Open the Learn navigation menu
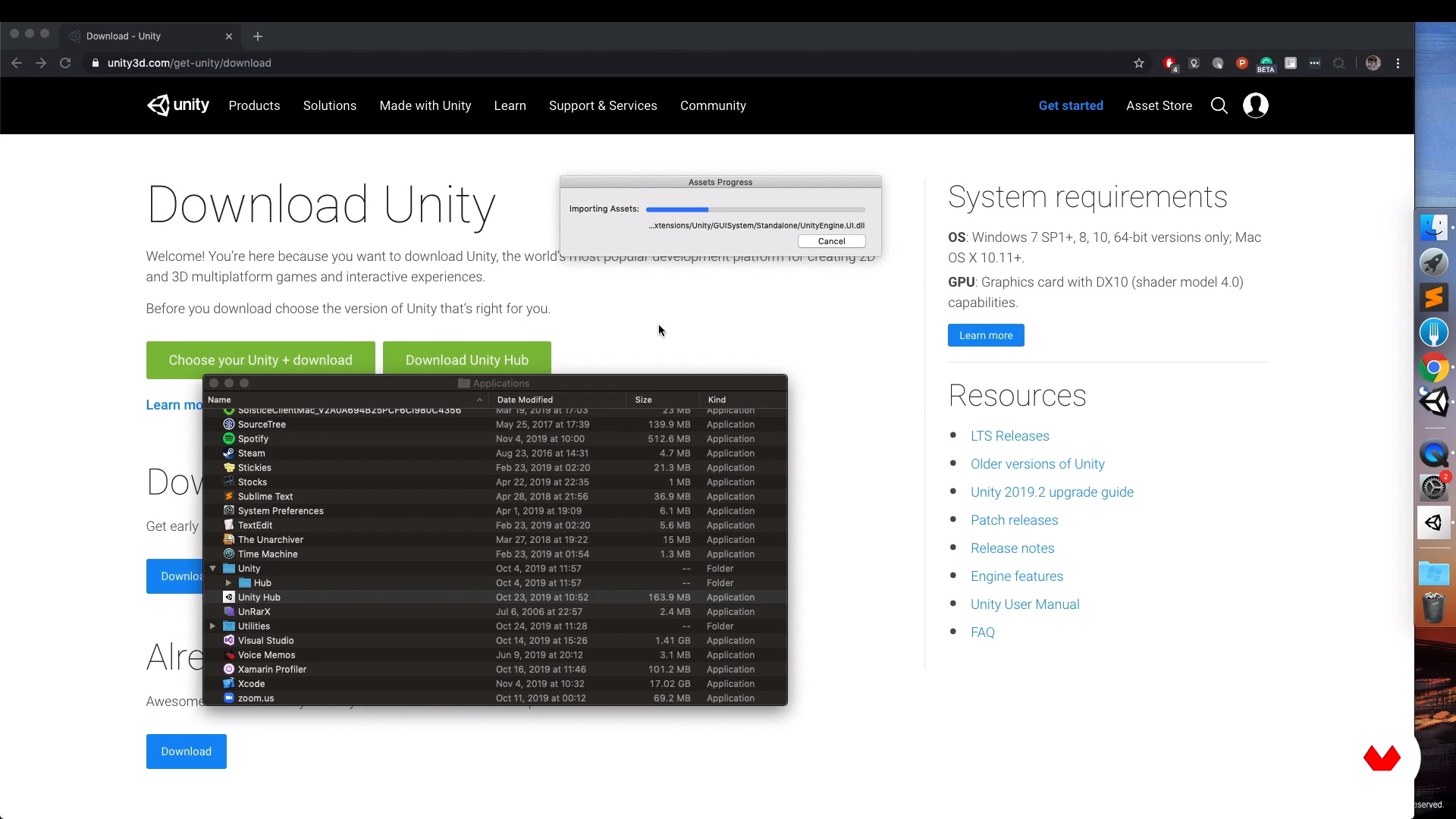1456x819 pixels. [510, 105]
